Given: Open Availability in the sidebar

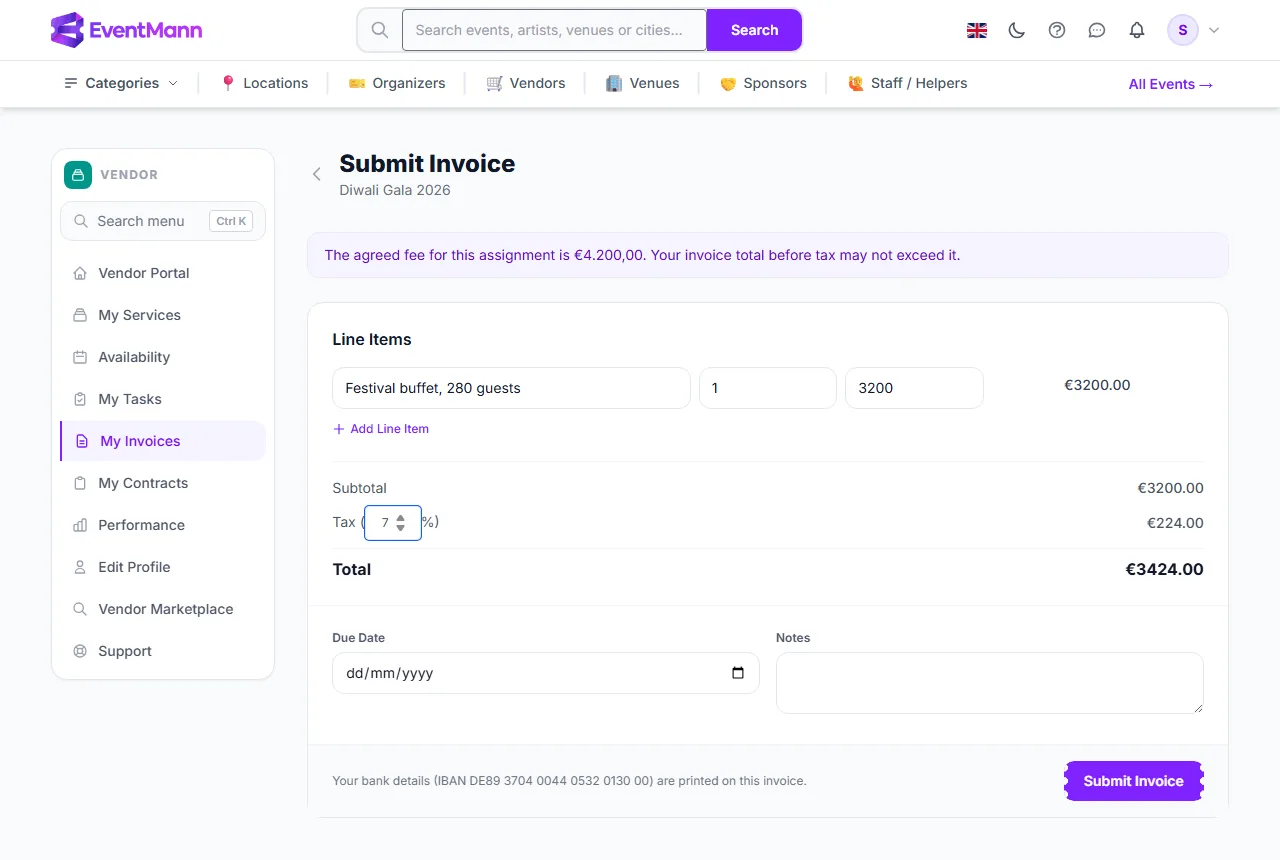Looking at the screenshot, I should click(x=163, y=357).
